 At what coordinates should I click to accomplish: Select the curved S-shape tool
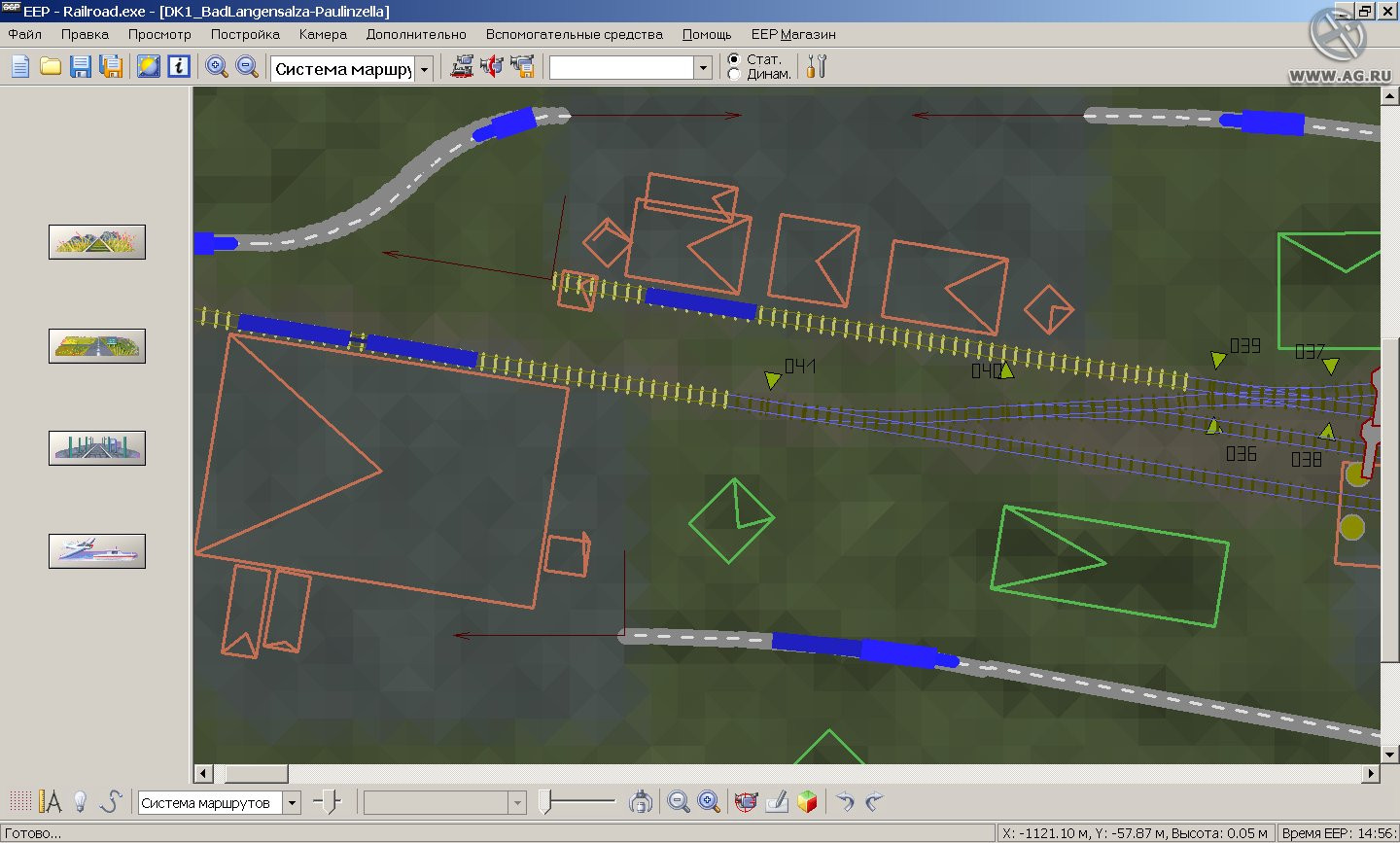coord(111,802)
